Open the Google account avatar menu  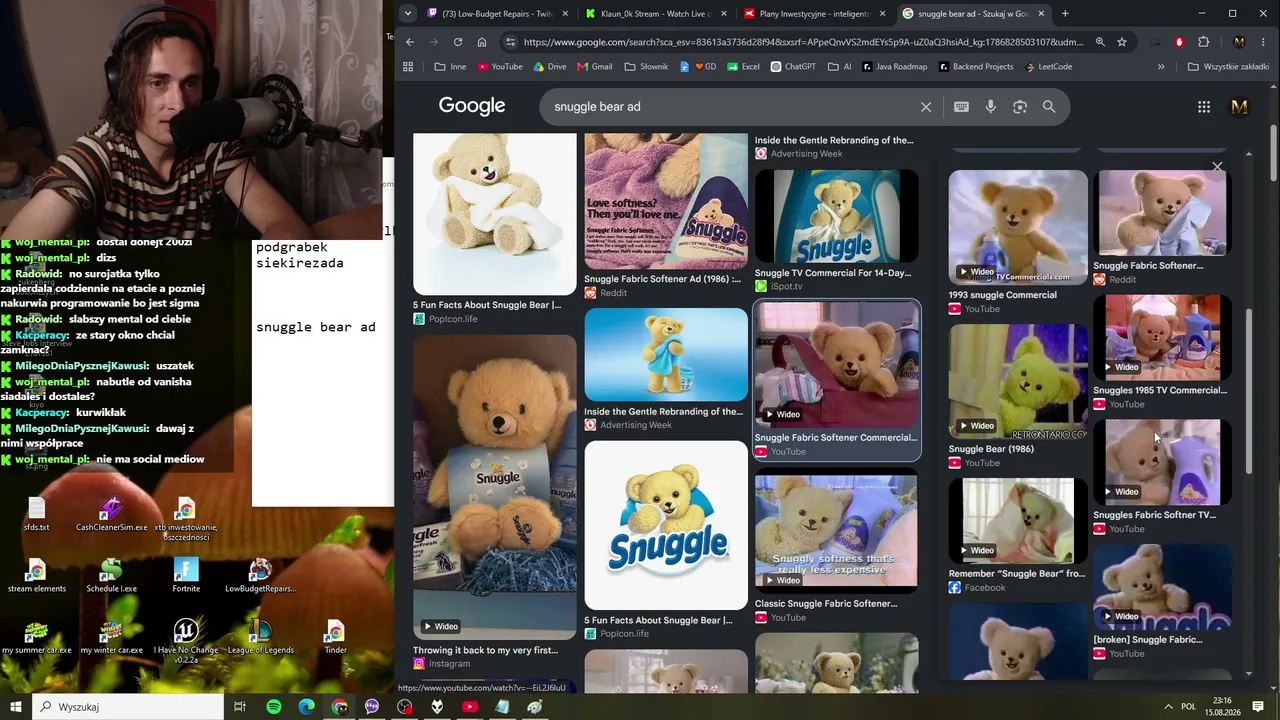[x=1240, y=107]
